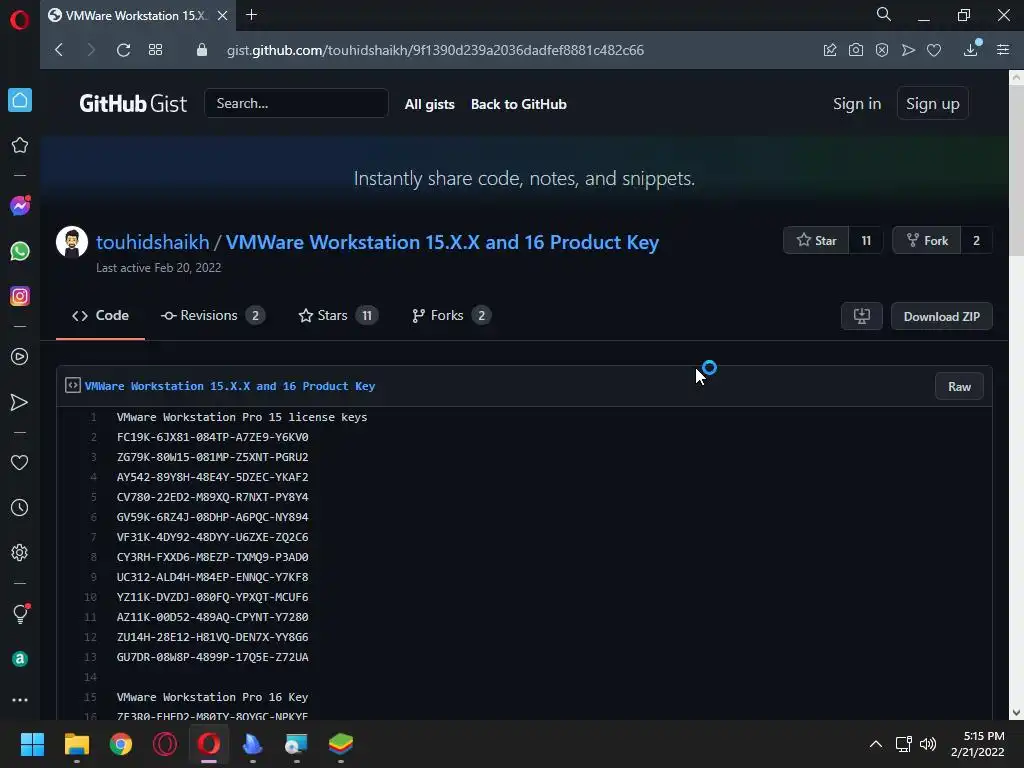Click the address bar padlock icon

point(202,50)
